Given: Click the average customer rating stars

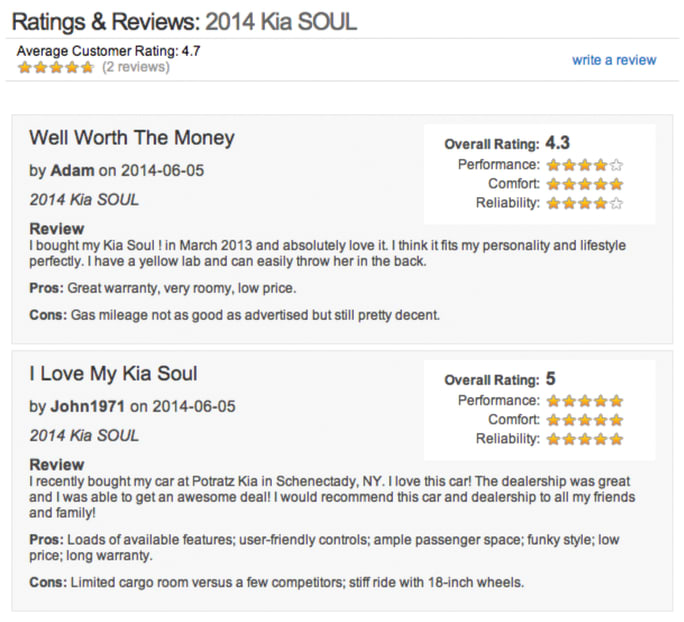Looking at the screenshot, I should (x=56, y=67).
